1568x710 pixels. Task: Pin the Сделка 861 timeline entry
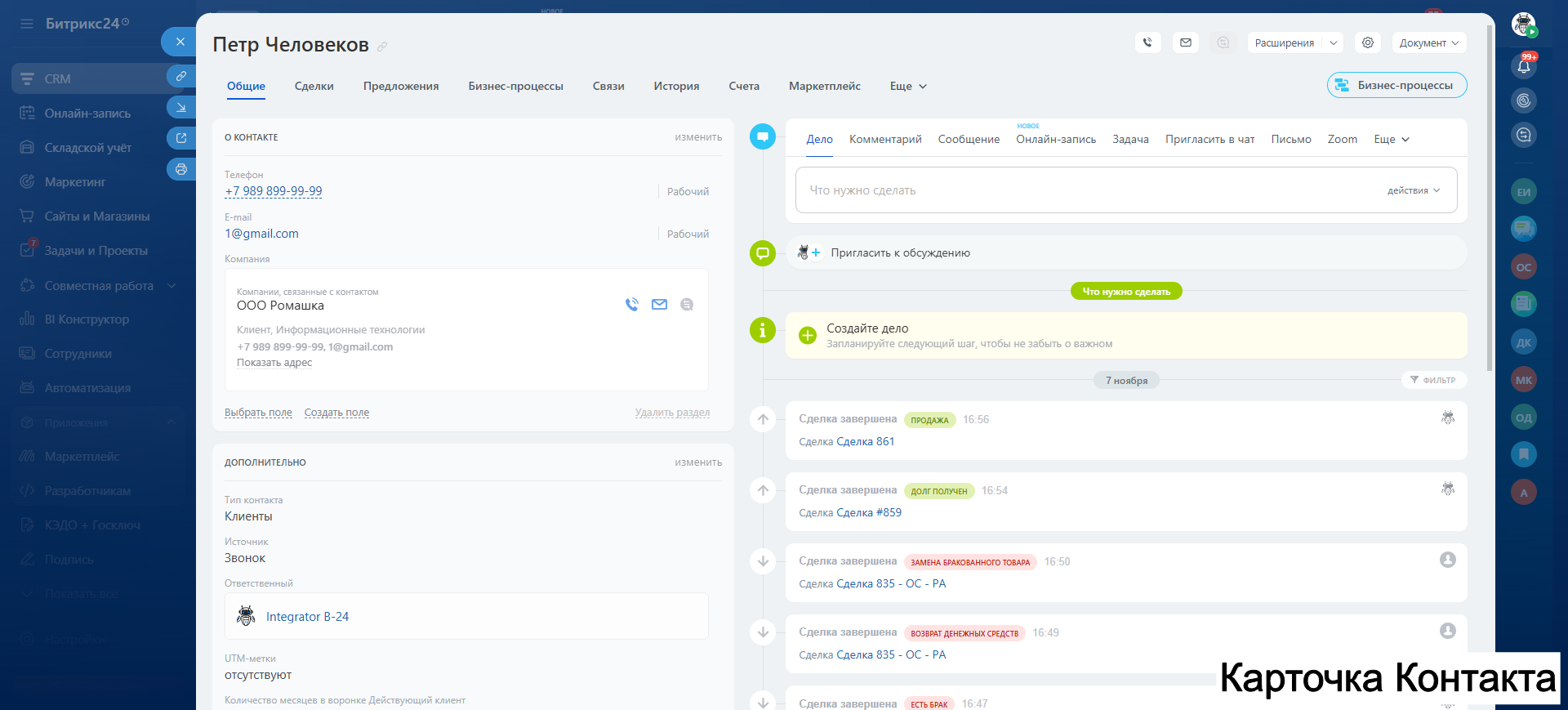coord(763,419)
